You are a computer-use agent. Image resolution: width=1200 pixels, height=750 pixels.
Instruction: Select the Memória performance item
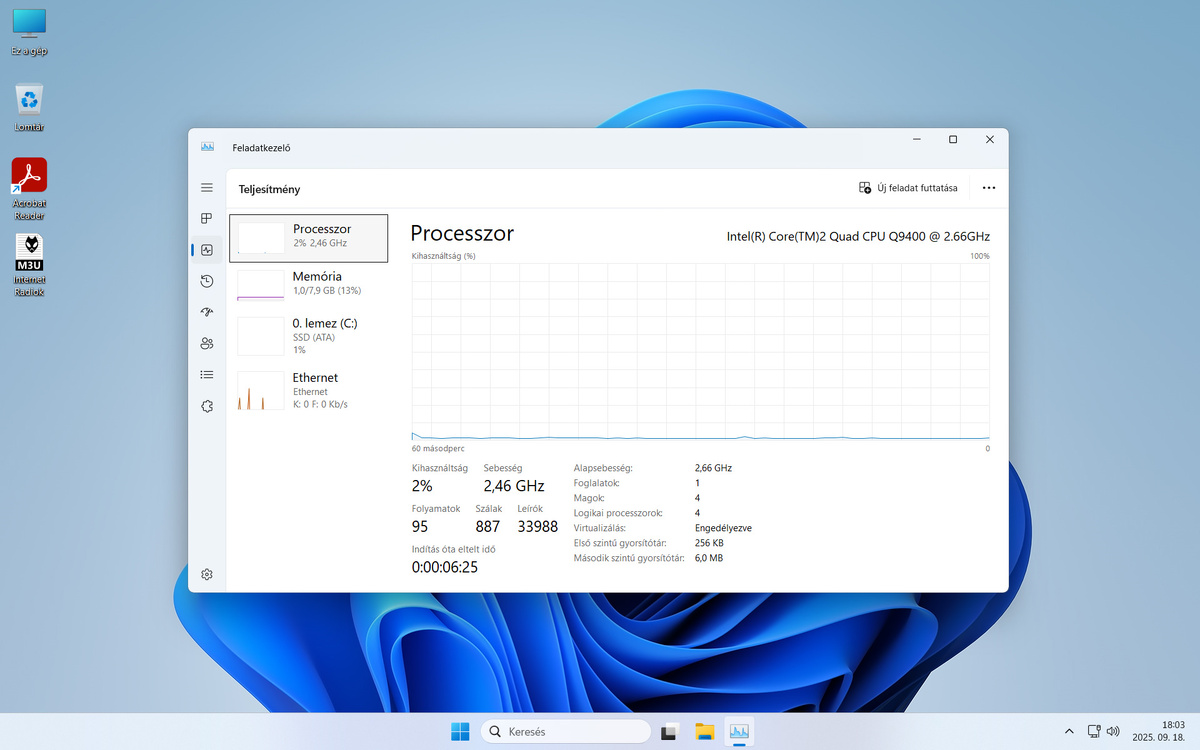click(x=309, y=284)
